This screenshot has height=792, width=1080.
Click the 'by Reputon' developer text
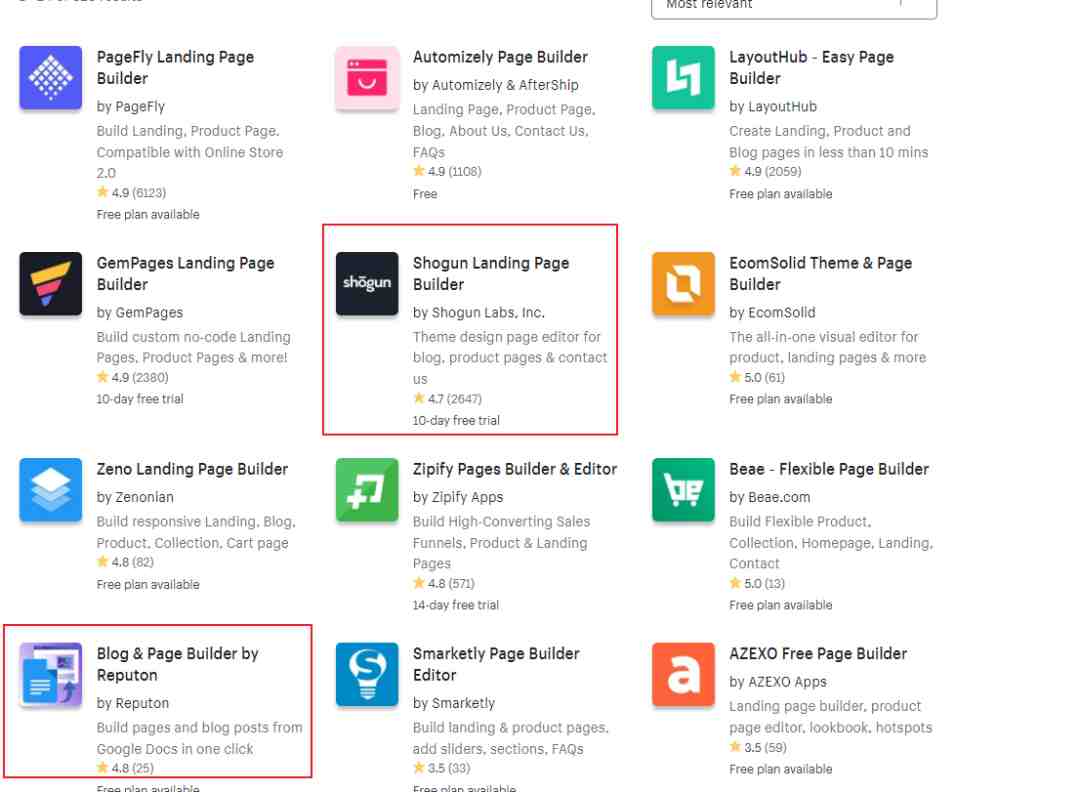[133, 703]
